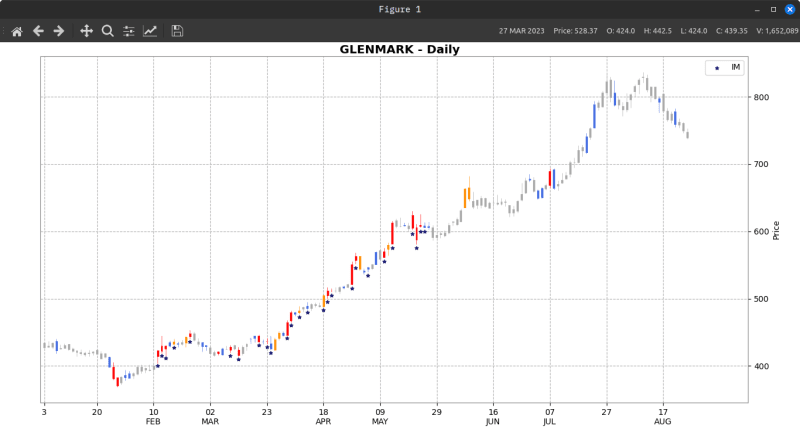Screen dimensions: 800x429
Task: Click the 500 price tick label
Action: click(761, 299)
